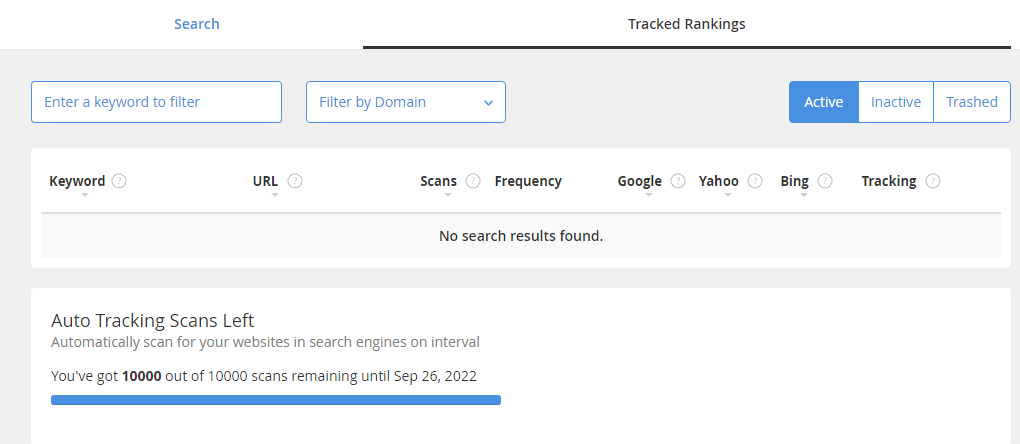The image size is (1020, 444).
Task: Sort results by Google column header
Action: [x=639, y=181]
